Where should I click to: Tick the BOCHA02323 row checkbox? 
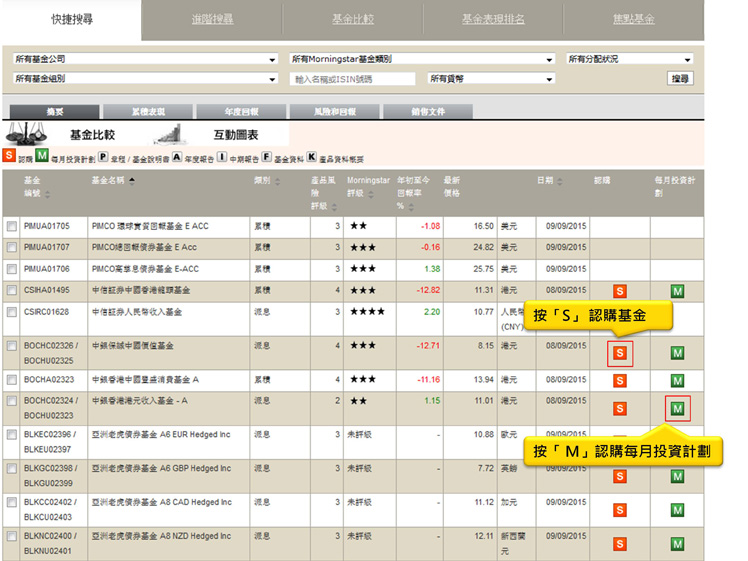[x=11, y=380]
